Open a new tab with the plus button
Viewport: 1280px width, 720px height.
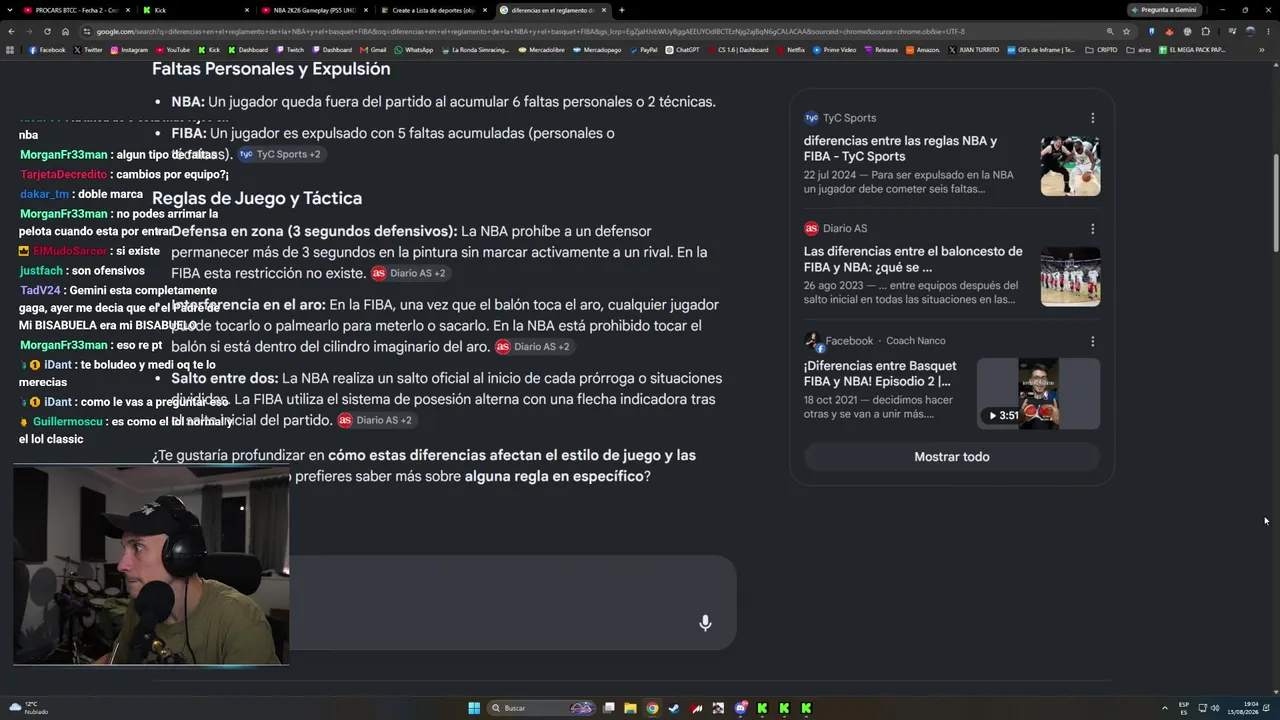pos(622,10)
